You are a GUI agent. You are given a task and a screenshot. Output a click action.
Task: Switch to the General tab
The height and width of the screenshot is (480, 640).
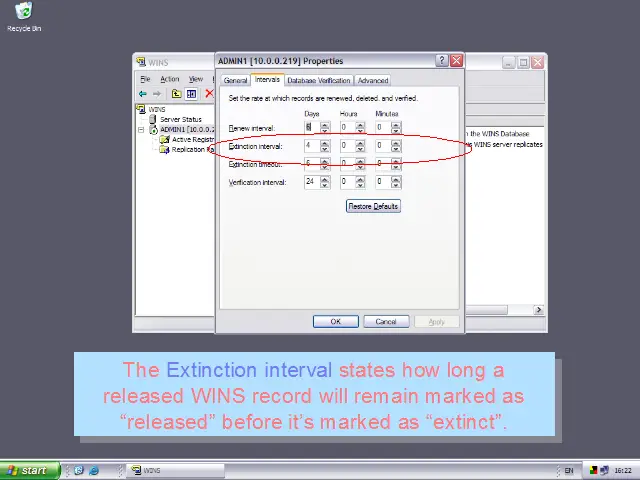coord(236,80)
